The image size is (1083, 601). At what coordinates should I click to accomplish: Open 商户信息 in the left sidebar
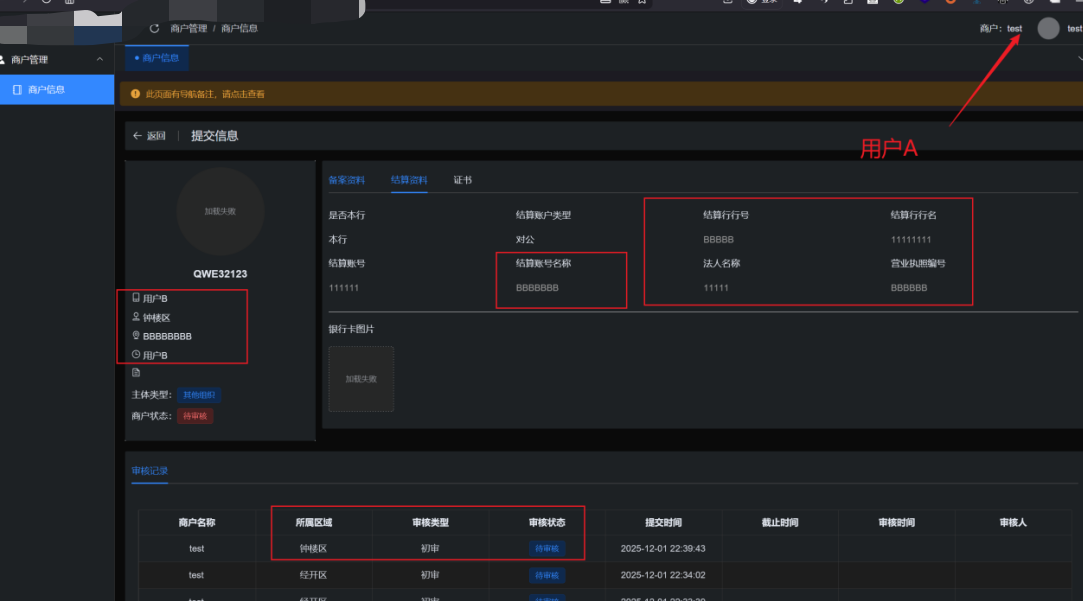pyautogui.click(x=57, y=90)
